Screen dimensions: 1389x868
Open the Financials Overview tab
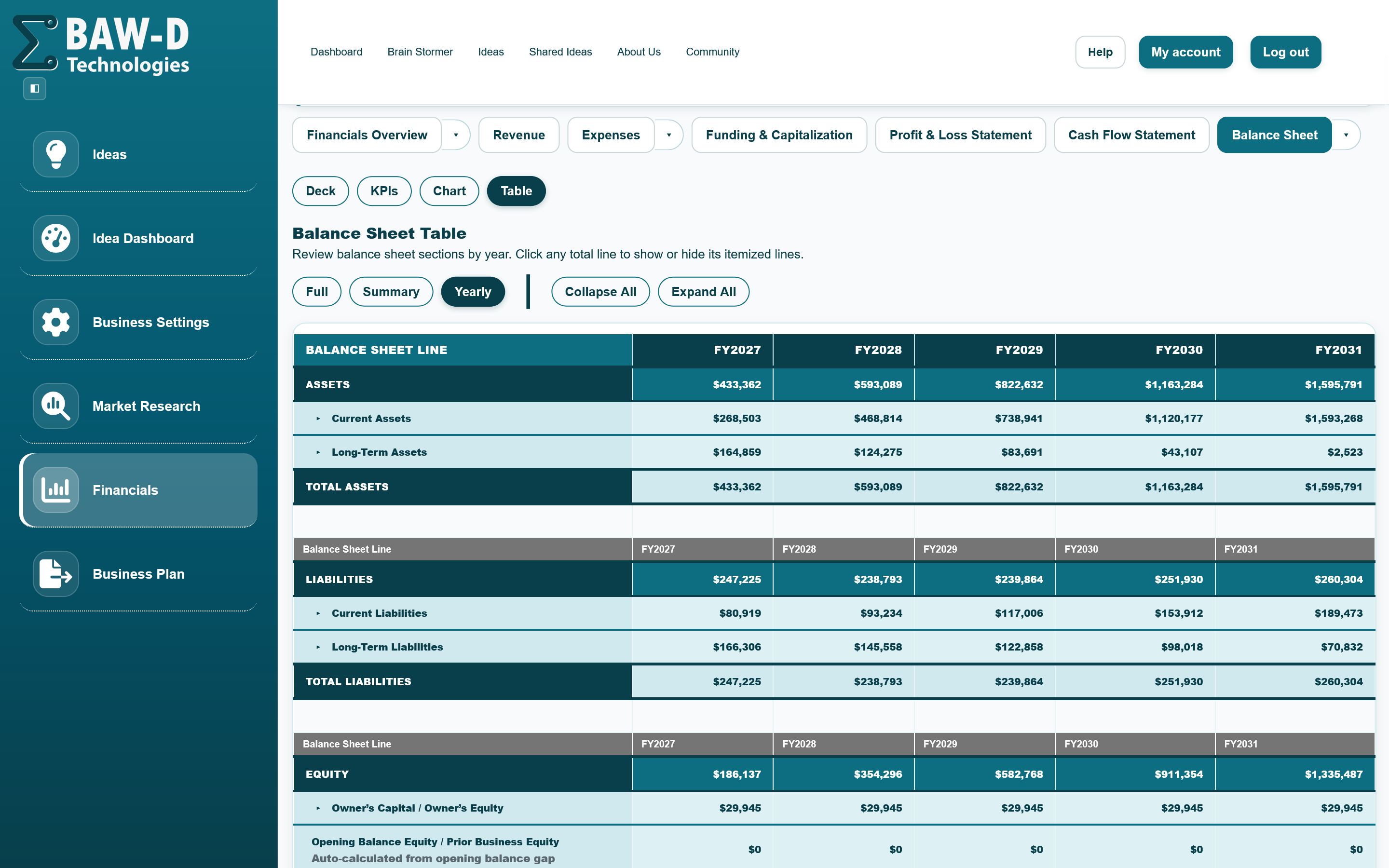coord(367,135)
